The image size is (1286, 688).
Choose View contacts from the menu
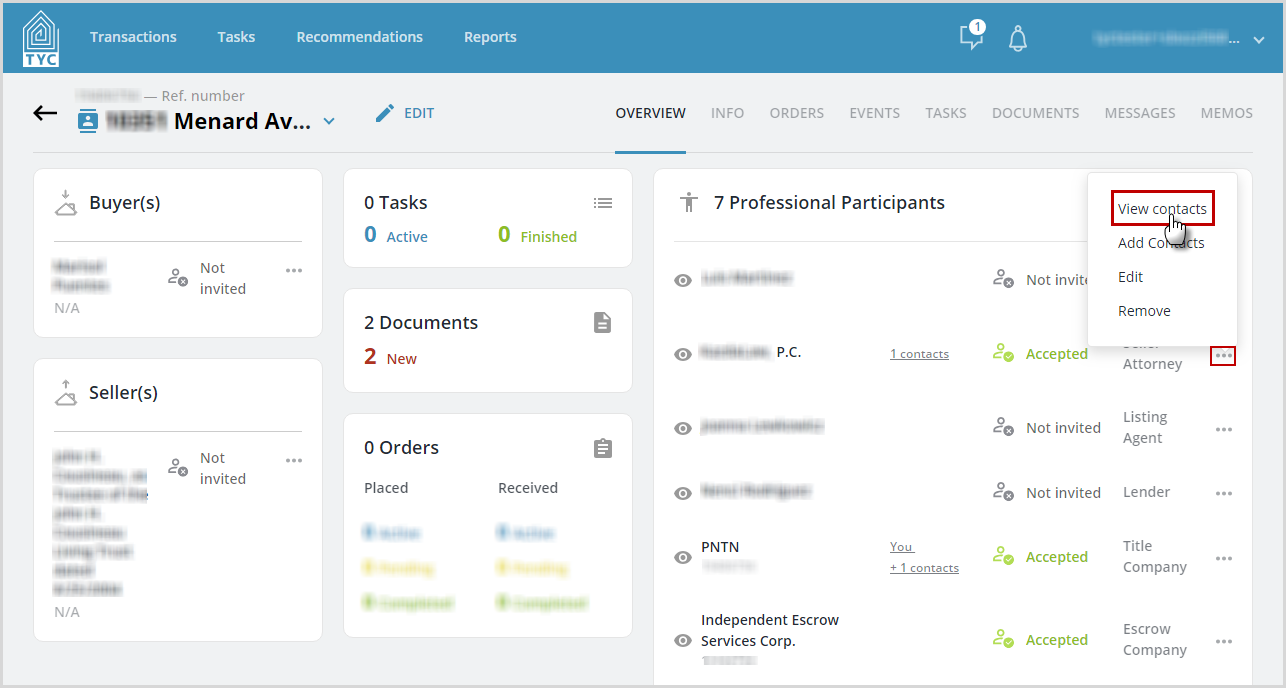click(1162, 209)
